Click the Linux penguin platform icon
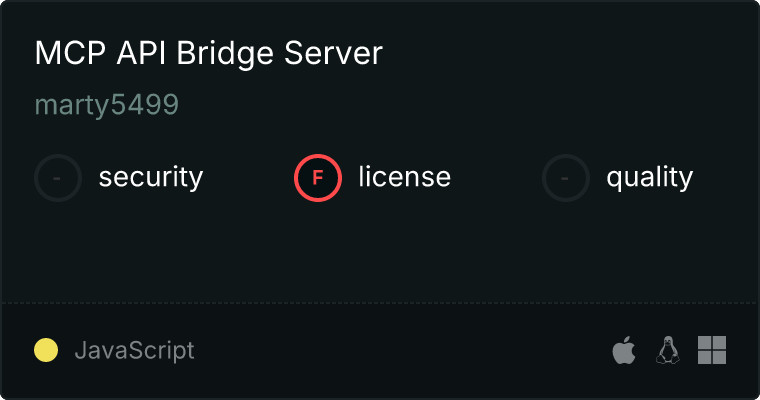760x400 pixels. pos(667,350)
